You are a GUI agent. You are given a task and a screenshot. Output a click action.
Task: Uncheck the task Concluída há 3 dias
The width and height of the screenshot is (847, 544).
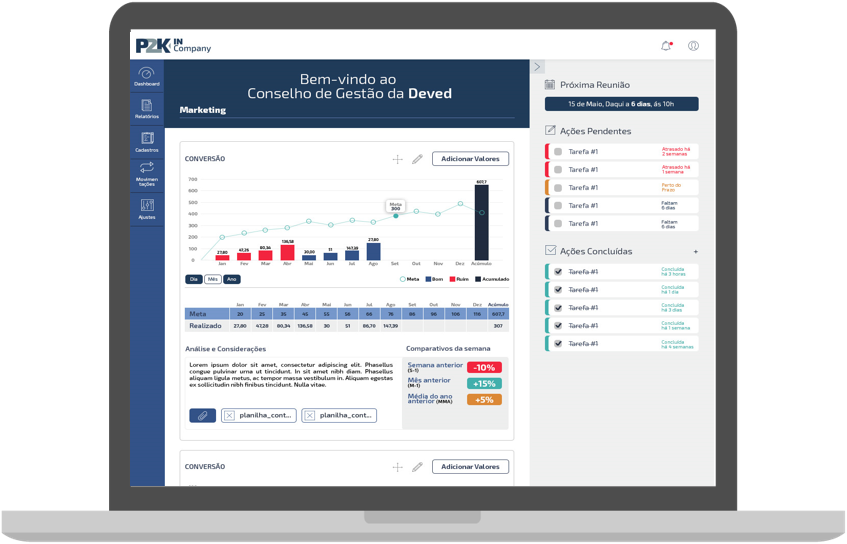click(x=558, y=308)
